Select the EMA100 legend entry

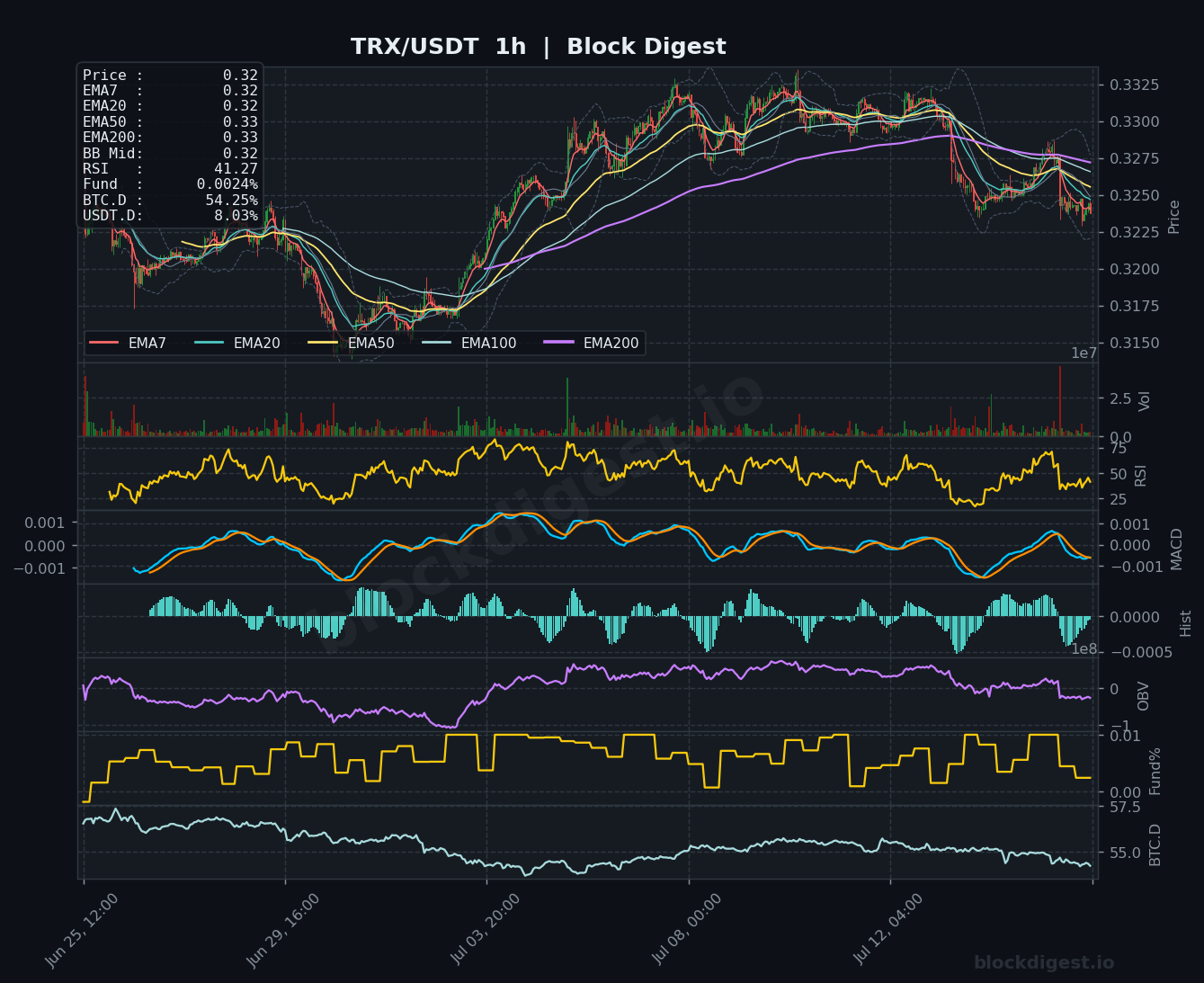tap(468, 343)
